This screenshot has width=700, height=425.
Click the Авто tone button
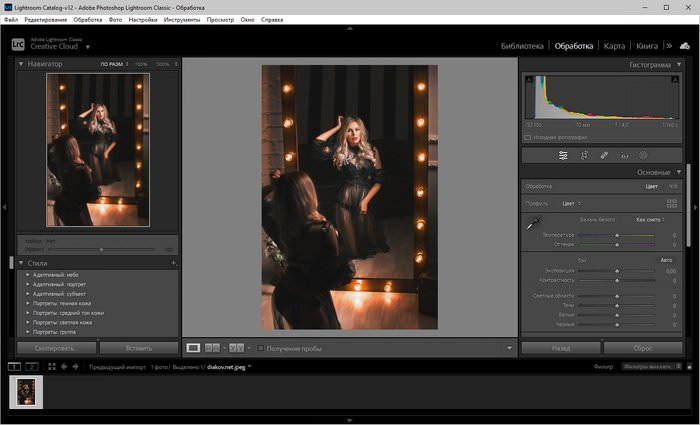(666, 260)
